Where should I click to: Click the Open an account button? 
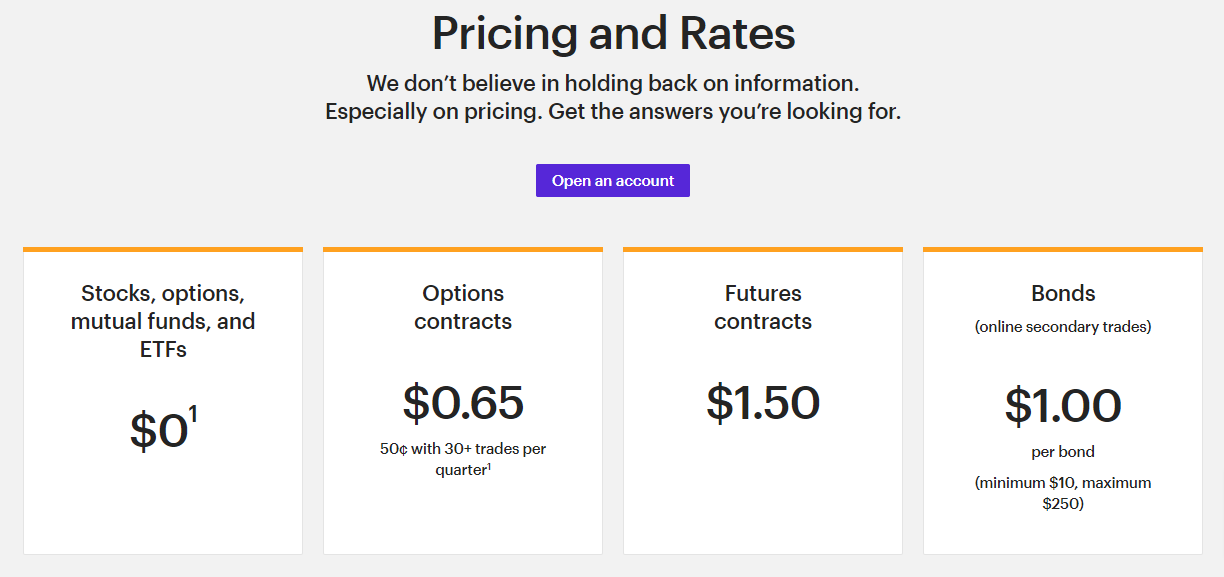(x=612, y=181)
